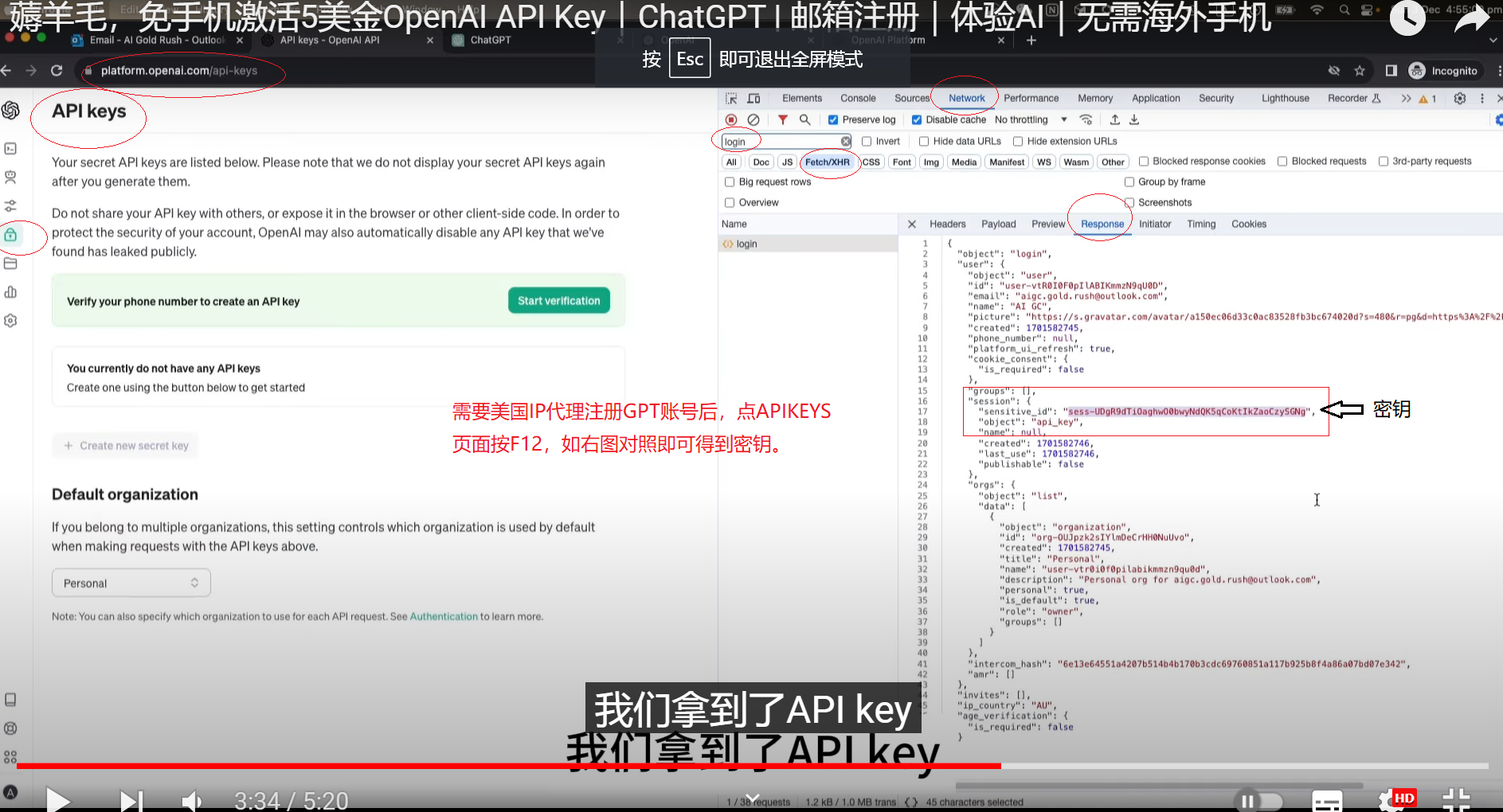Open the Personal organization dropdown
Viewport: 1503px width, 812px height.
click(131, 584)
